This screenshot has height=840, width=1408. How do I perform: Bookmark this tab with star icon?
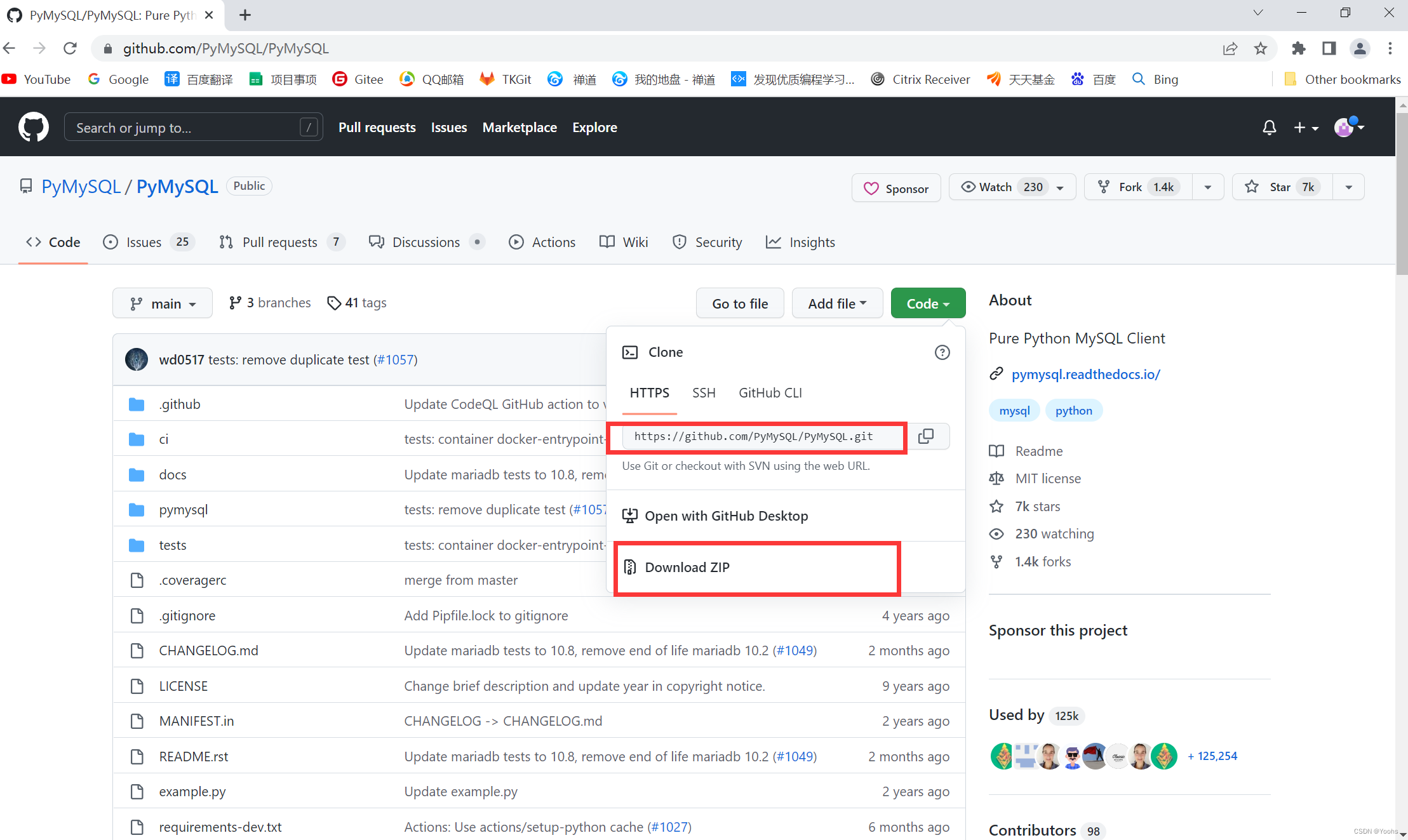(1260, 48)
